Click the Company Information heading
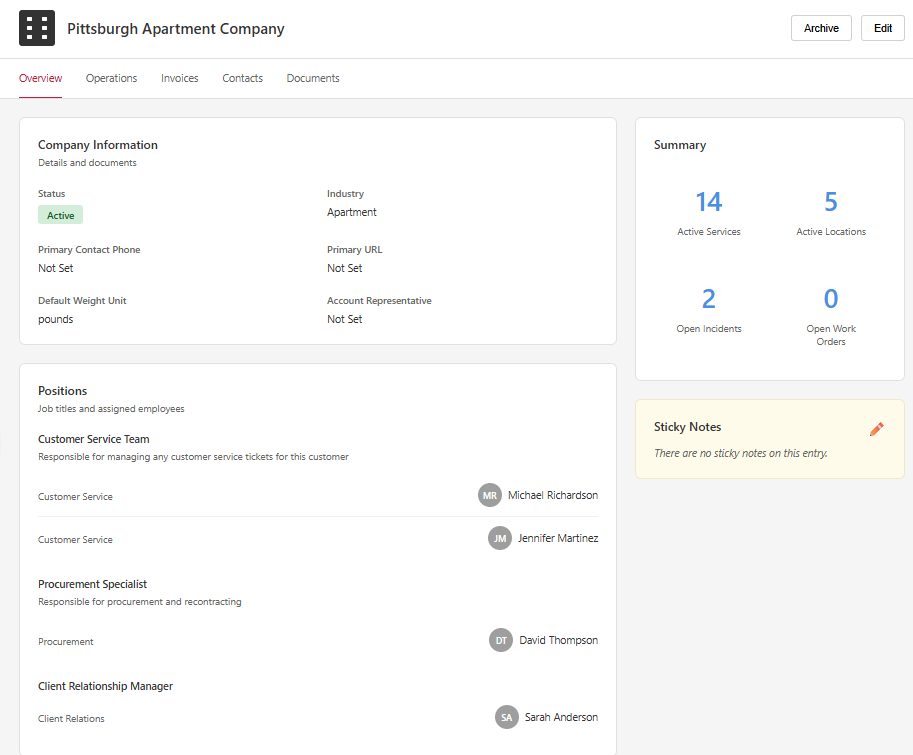The width and height of the screenshot is (913, 755). (98, 145)
